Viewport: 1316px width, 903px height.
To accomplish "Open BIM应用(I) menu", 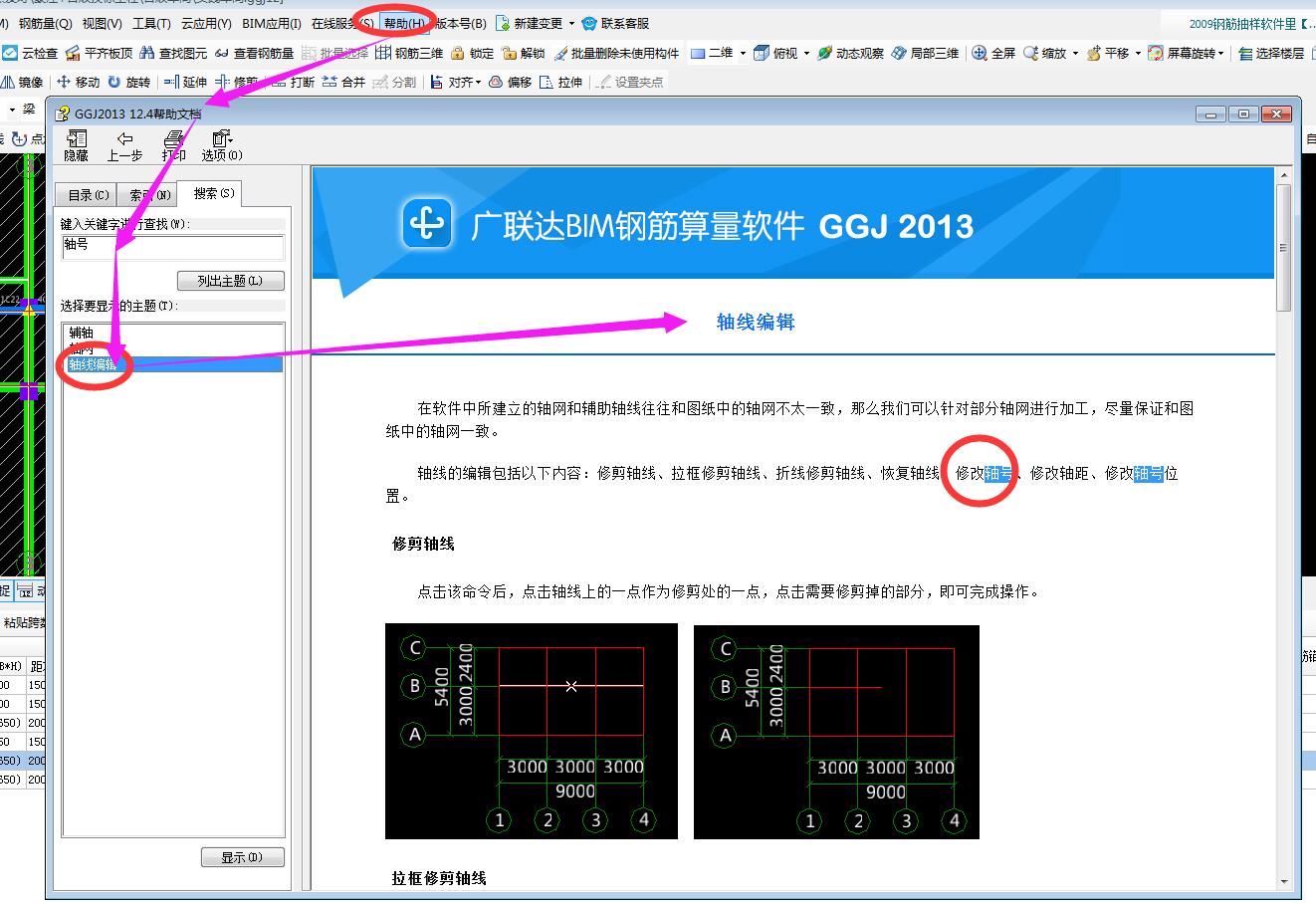I will pyautogui.click(x=272, y=23).
